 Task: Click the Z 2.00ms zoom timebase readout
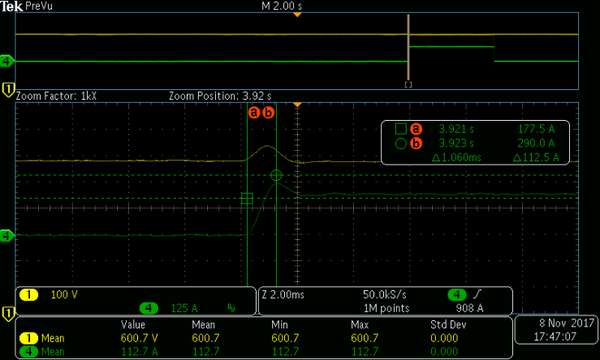click(283, 295)
